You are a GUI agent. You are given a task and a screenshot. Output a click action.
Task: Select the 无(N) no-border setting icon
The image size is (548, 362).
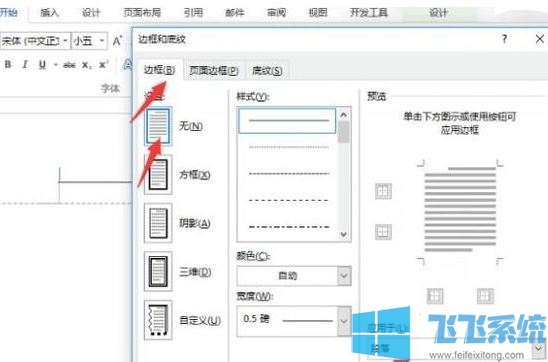(158, 126)
